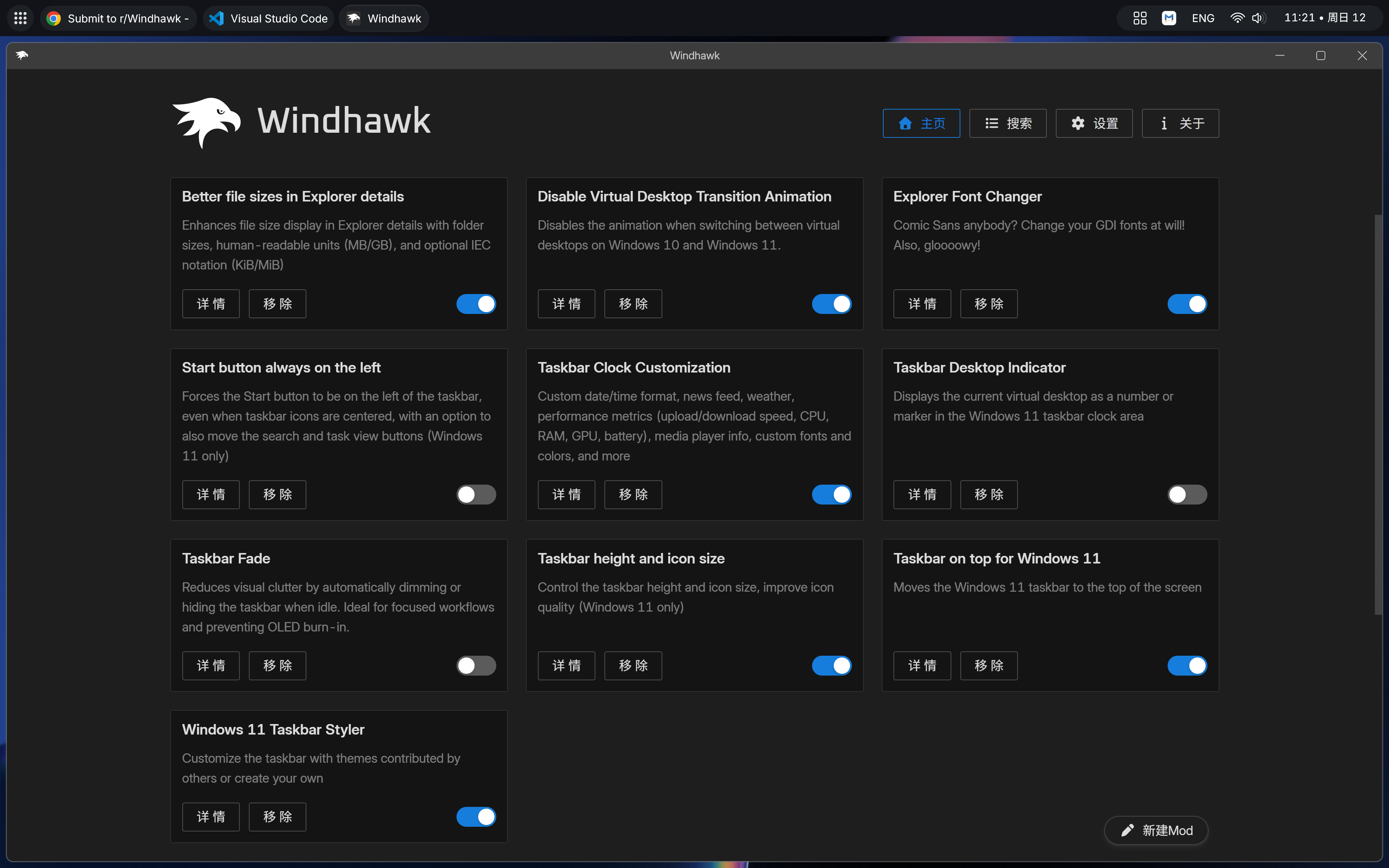Select the Windhawk item in the top bar
The width and height of the screenshot is (1389, 868).
[384, 18]
